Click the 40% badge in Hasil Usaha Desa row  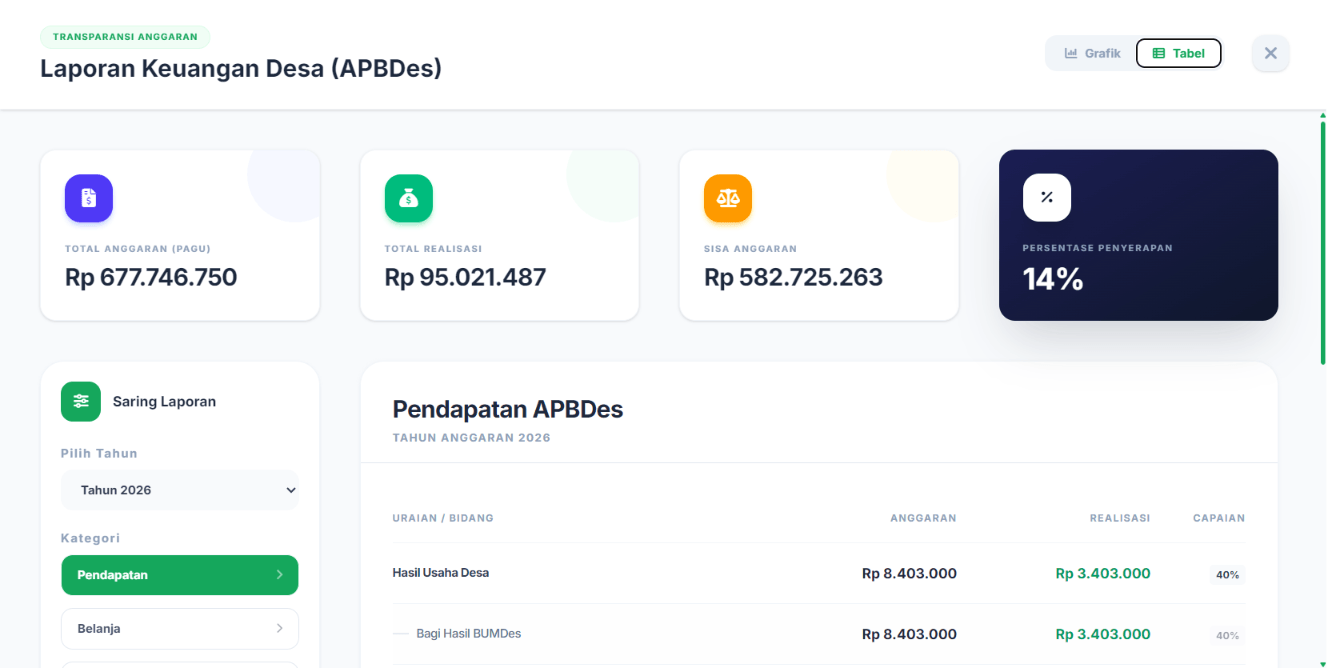pos(1227,575)
